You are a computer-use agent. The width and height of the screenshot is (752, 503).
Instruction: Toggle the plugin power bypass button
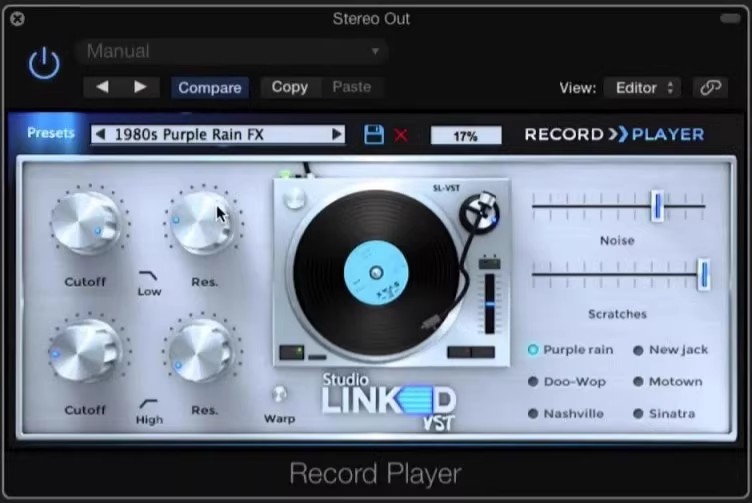click(43, 64)
